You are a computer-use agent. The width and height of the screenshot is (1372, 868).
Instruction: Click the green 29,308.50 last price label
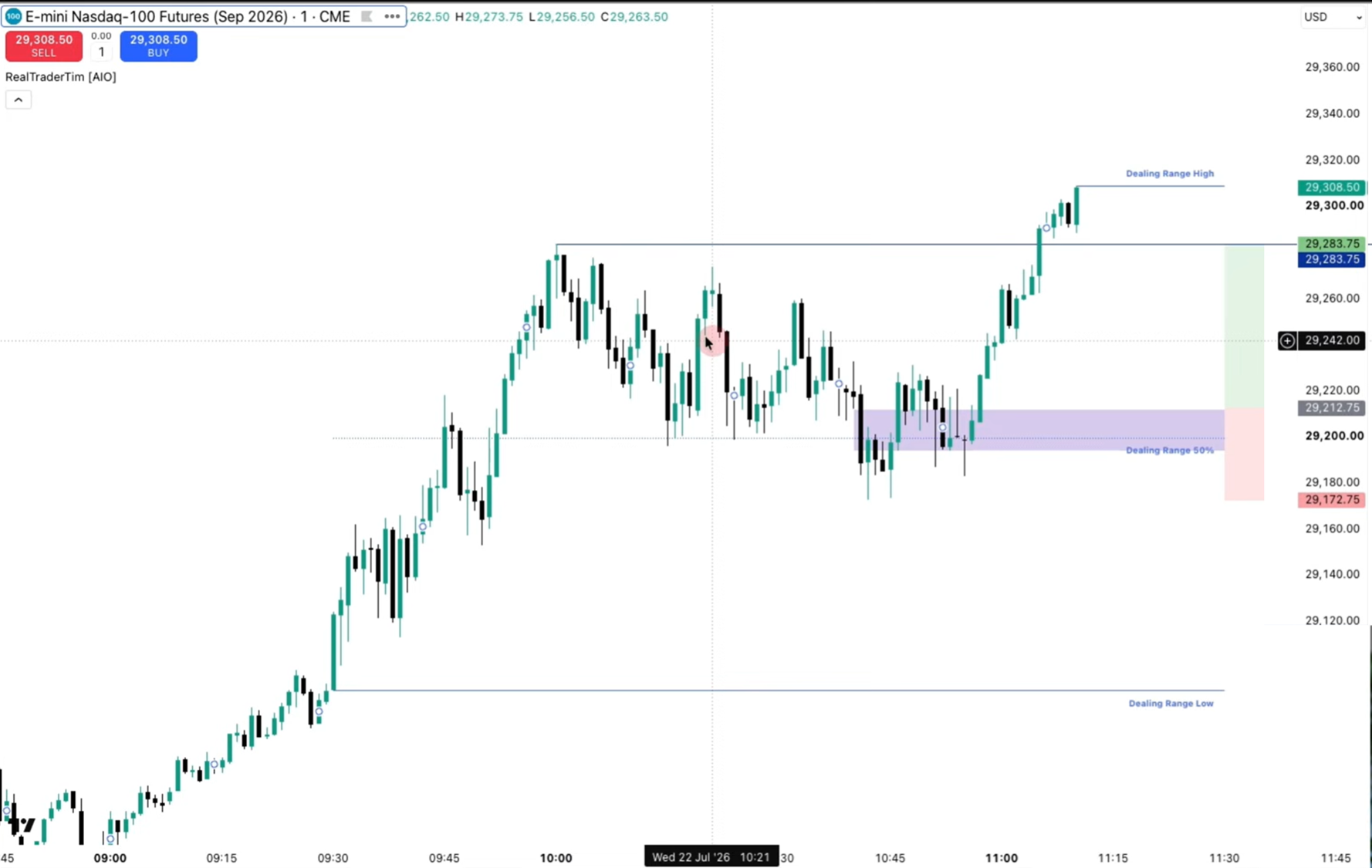tap(1332, 187)
